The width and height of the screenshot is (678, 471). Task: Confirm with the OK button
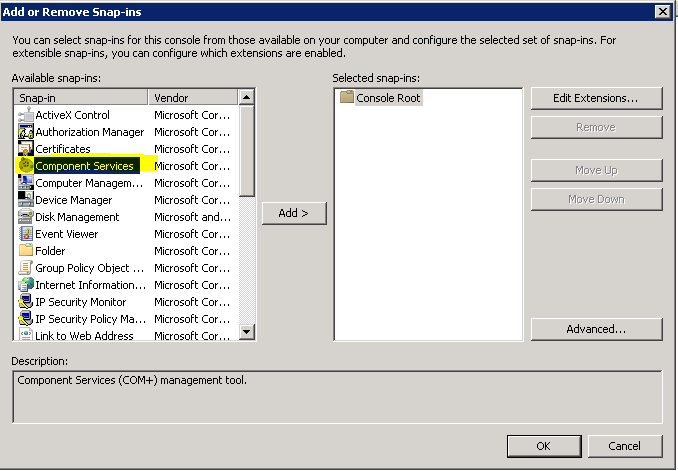pos(543,446)
